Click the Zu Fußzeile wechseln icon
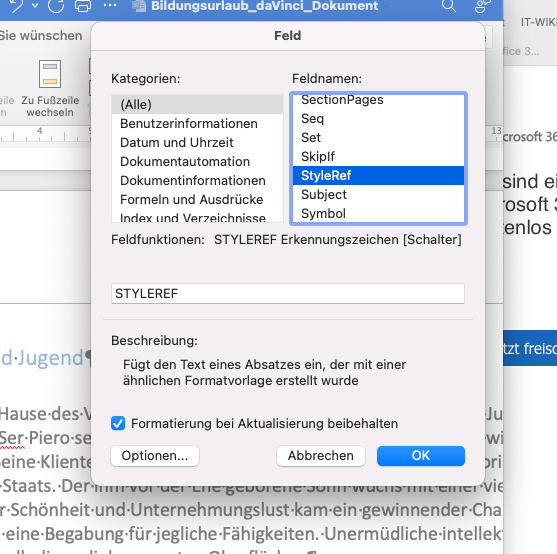This screenshot has width=557, height=554. tap(50, 74)
